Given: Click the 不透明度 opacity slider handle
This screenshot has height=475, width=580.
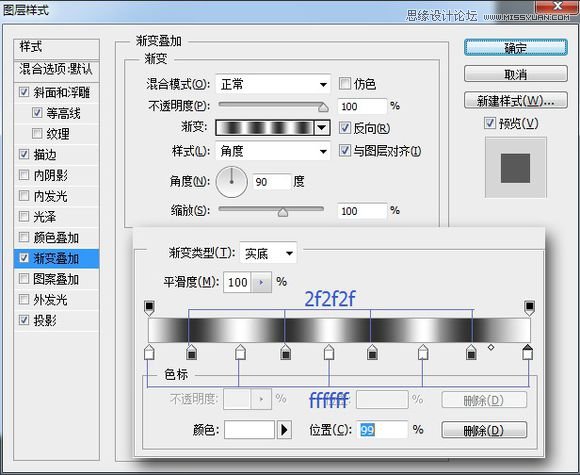Looking at the screenshot, I should point(323,108).
